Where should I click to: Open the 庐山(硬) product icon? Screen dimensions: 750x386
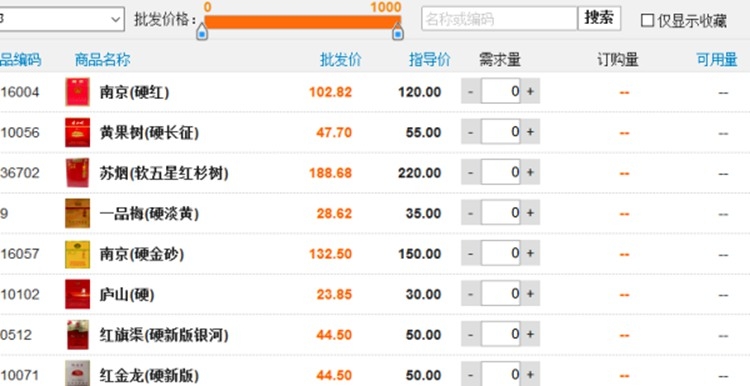point(77,294)
